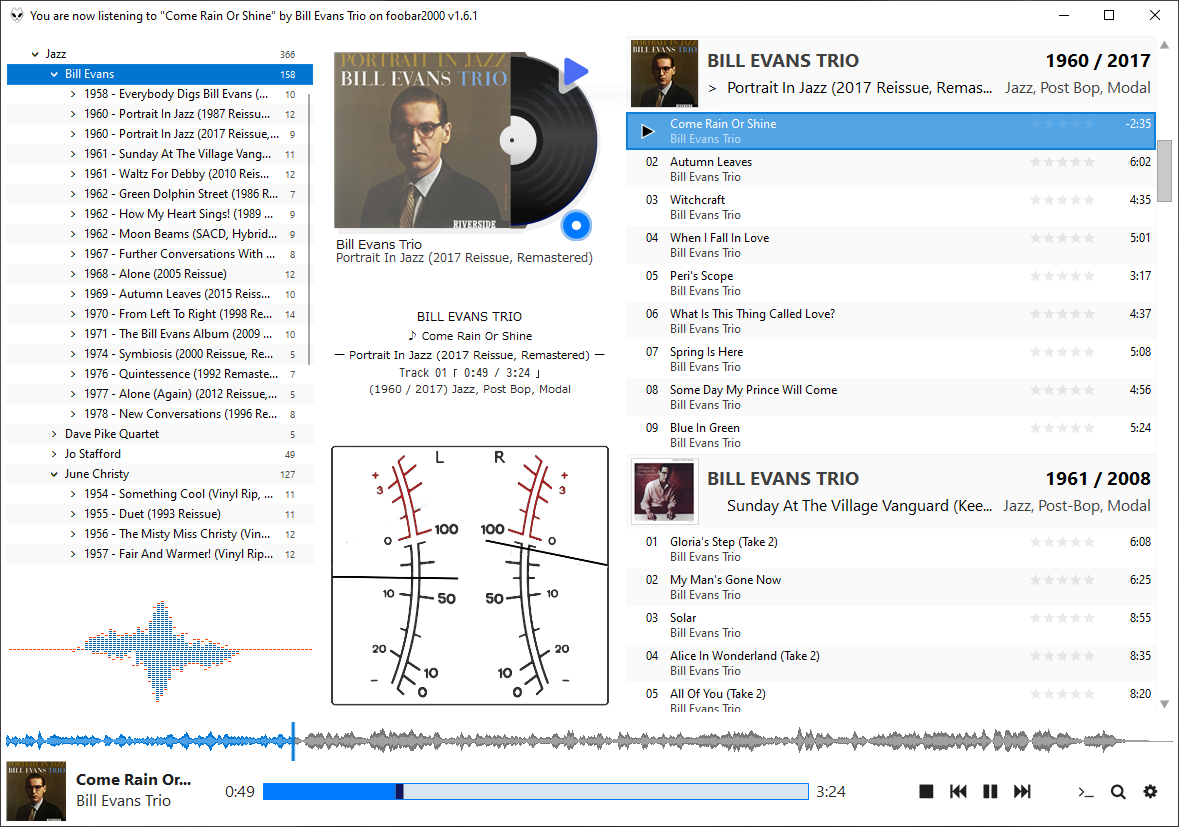Click the play indicator on Come Rain Or Shine
This screenshot has width=1179, height=827.
coord(647,132)
